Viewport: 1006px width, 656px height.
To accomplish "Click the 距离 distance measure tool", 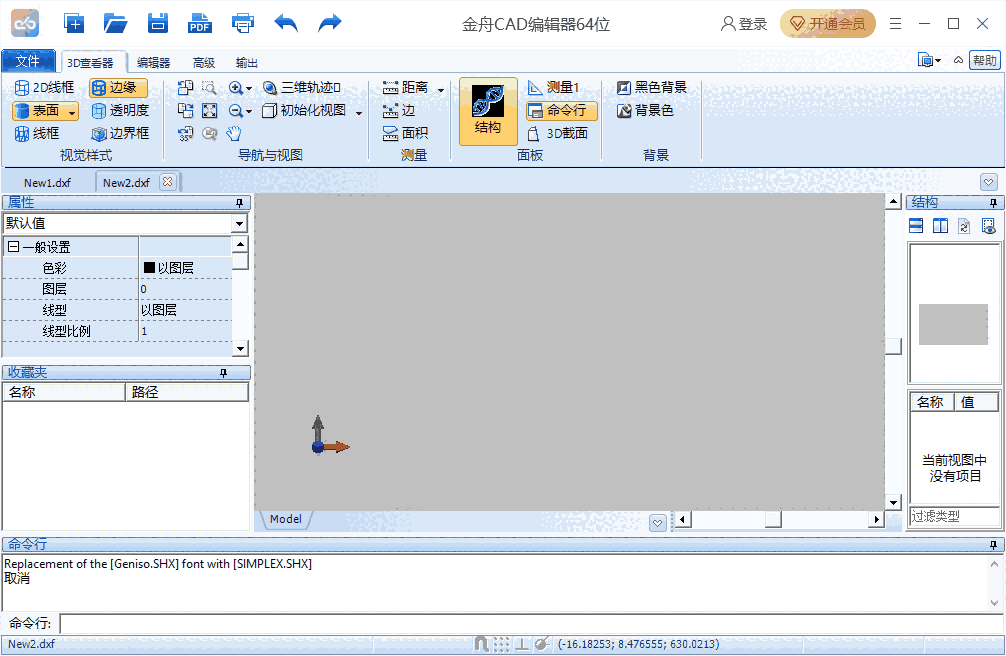I will 405,87.
